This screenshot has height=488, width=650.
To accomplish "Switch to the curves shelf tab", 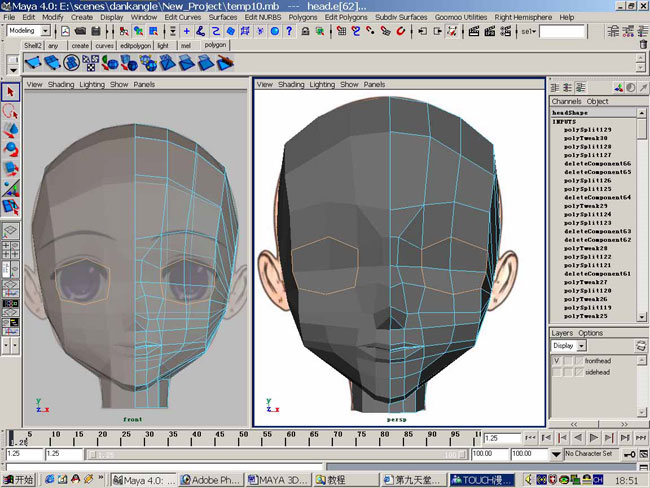I will [104, 46].
